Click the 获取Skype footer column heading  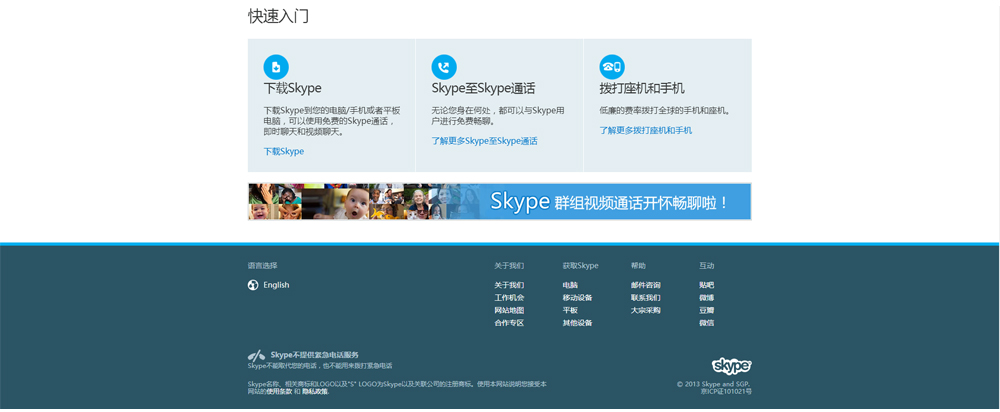[x=580, y=266]
